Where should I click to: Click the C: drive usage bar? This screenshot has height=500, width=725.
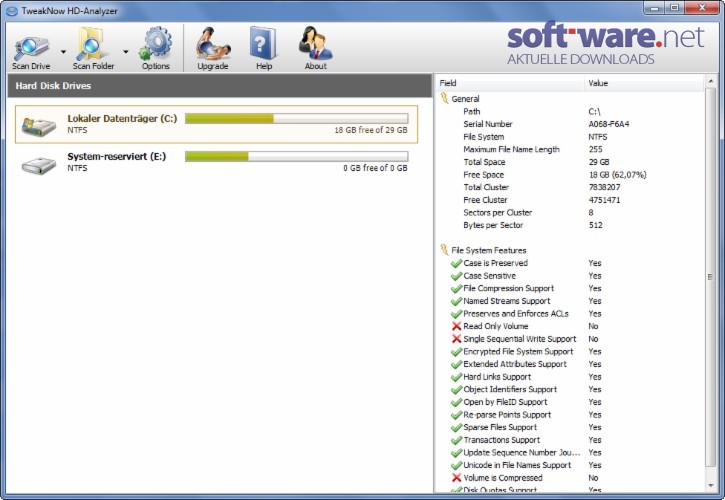[x=296, y=118]
